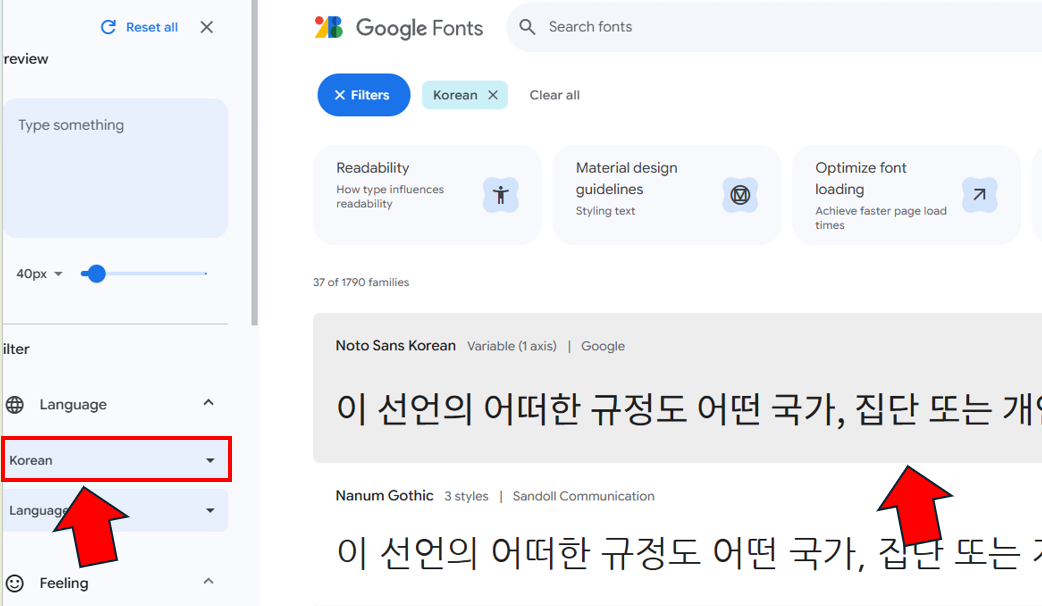The height and width of the screenshot is (606, 1042).
Task: Click Clear all filters link
Action: [554, 95]
